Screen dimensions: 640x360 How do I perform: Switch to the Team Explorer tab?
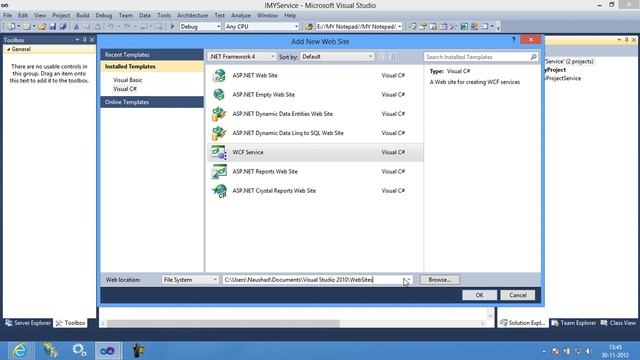pos(573,323)
